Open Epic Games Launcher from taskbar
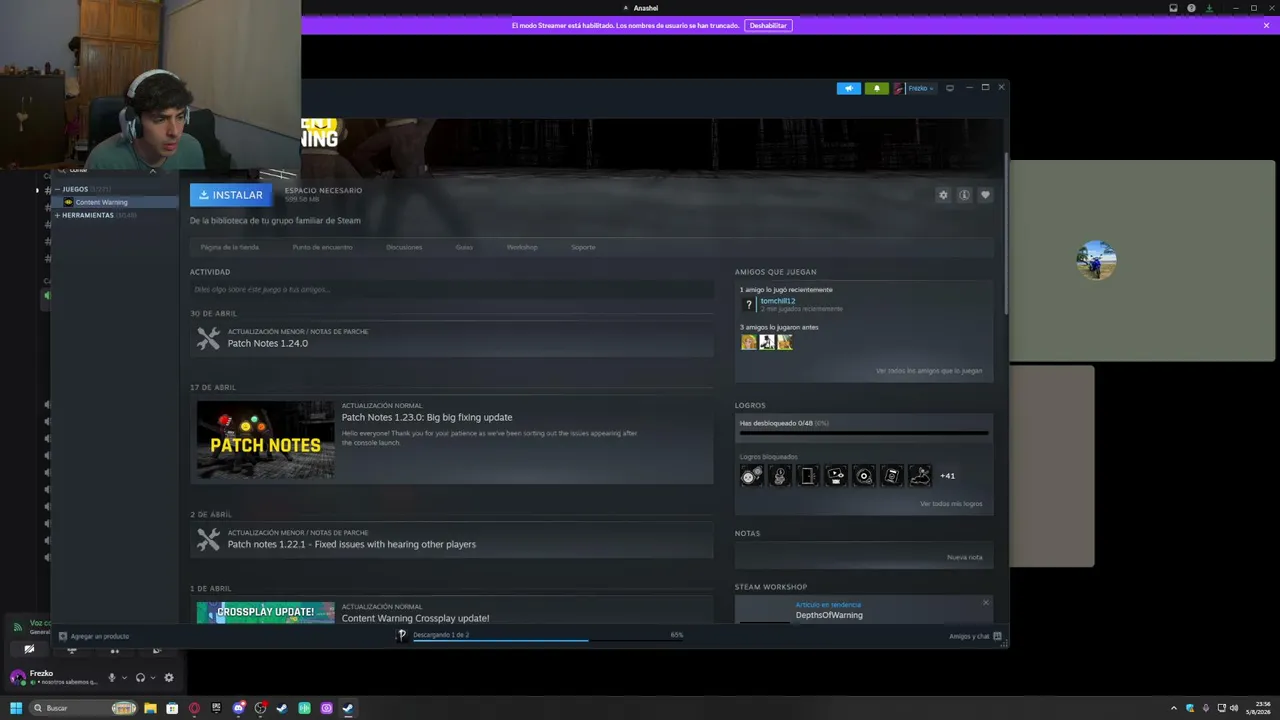1280x720 pixels. click(x=216, y=708)
